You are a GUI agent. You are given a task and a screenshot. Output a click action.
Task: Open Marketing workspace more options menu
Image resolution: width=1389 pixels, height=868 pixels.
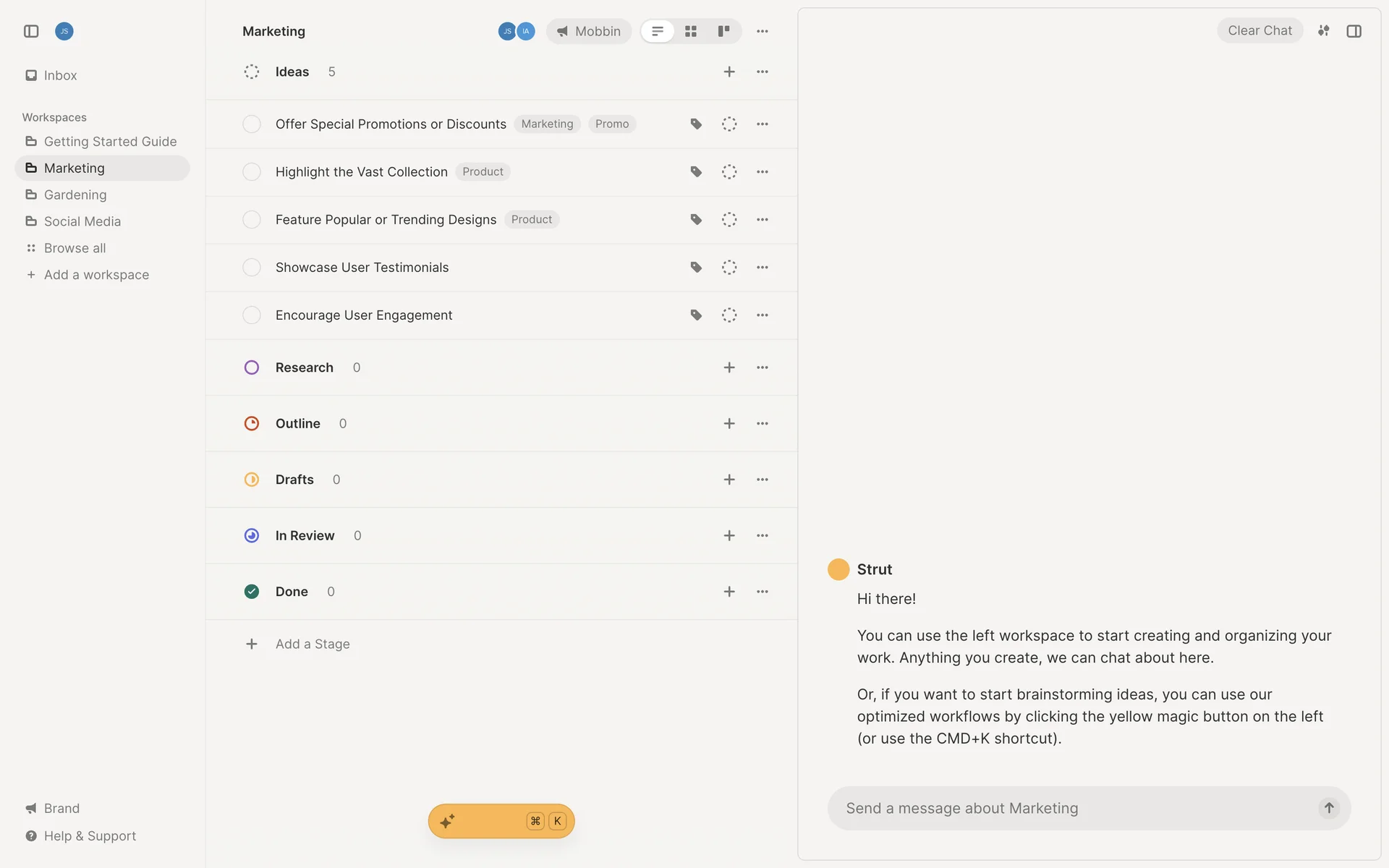[763, 31]
